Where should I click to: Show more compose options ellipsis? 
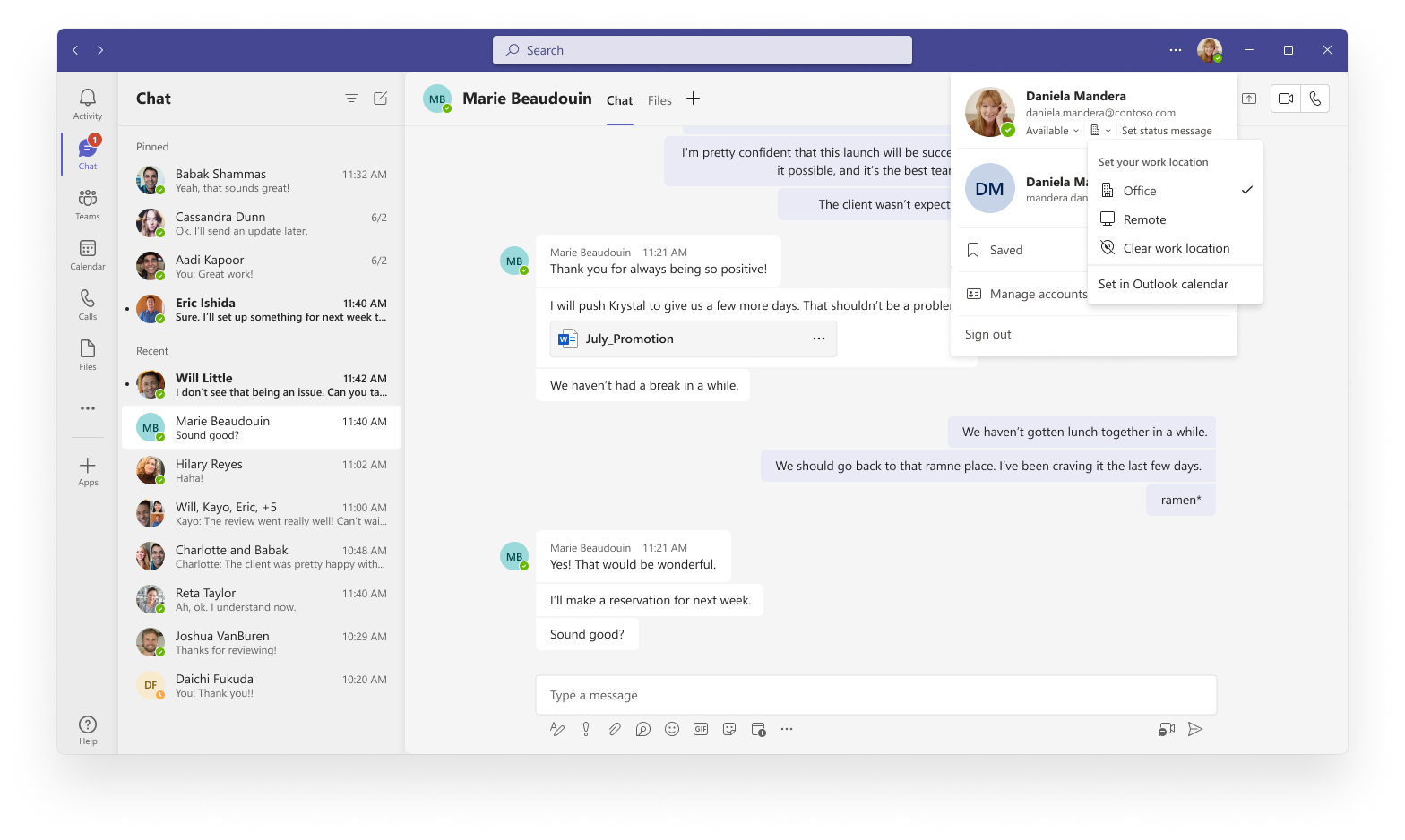click(787, 729)
